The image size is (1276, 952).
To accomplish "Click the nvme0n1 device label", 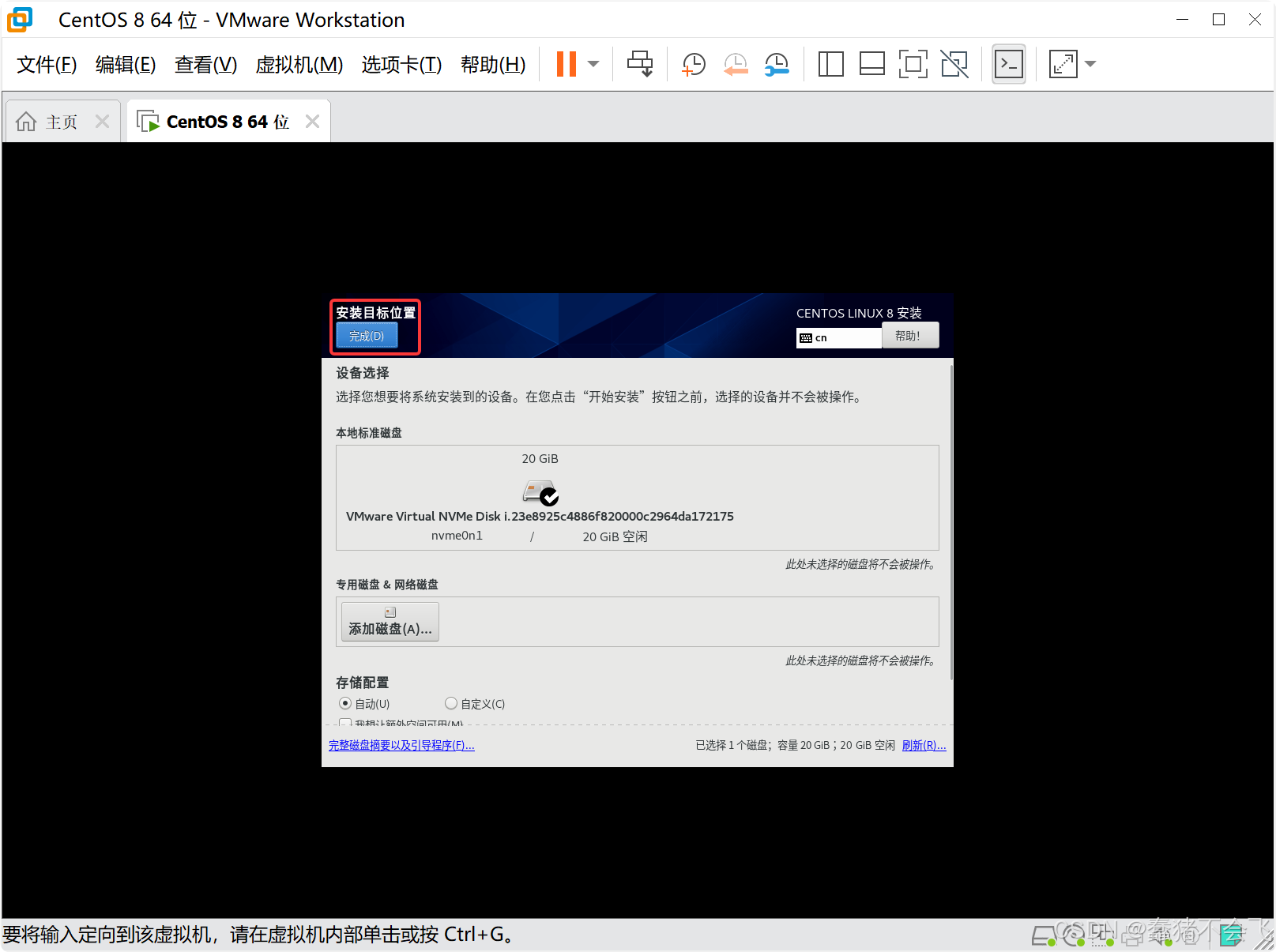I will (x=457, y=536).
